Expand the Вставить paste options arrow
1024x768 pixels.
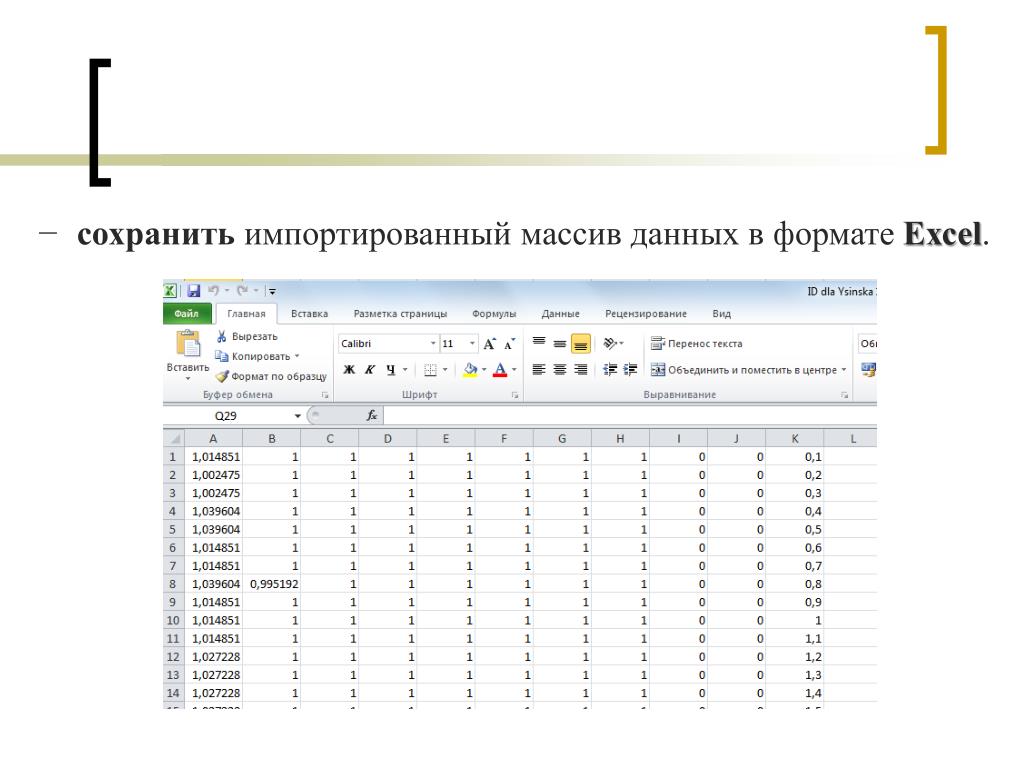click(x=188, y=378)
